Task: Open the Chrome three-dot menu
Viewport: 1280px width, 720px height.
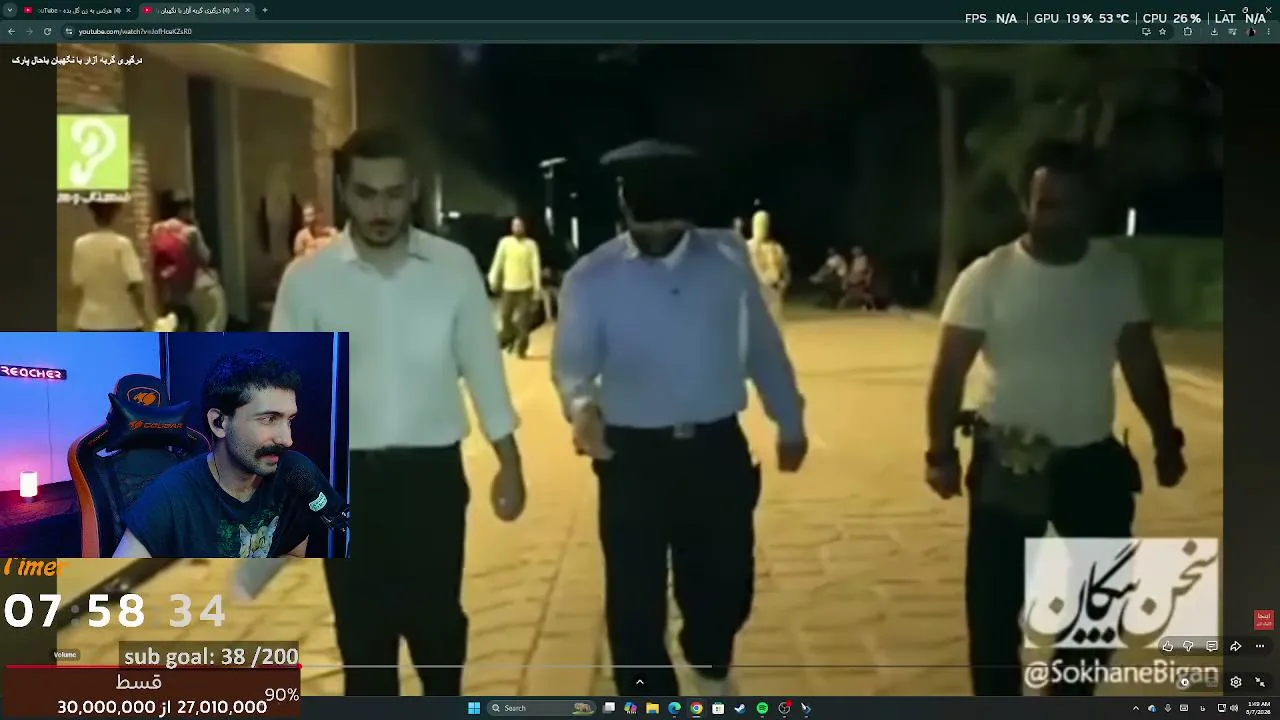Action: point(1269,31)
